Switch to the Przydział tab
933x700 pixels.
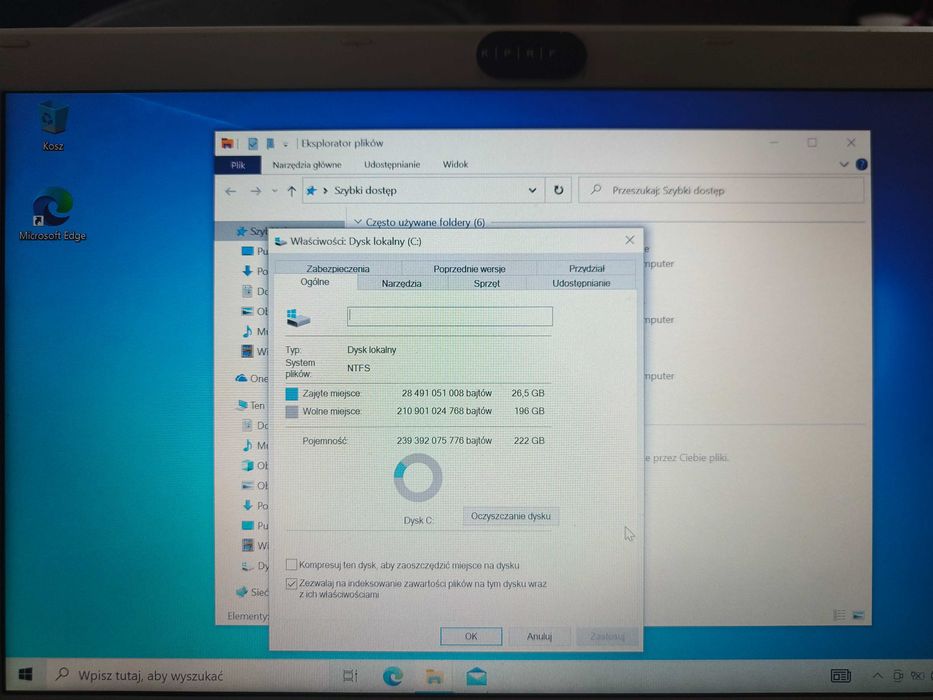(587, 268)
